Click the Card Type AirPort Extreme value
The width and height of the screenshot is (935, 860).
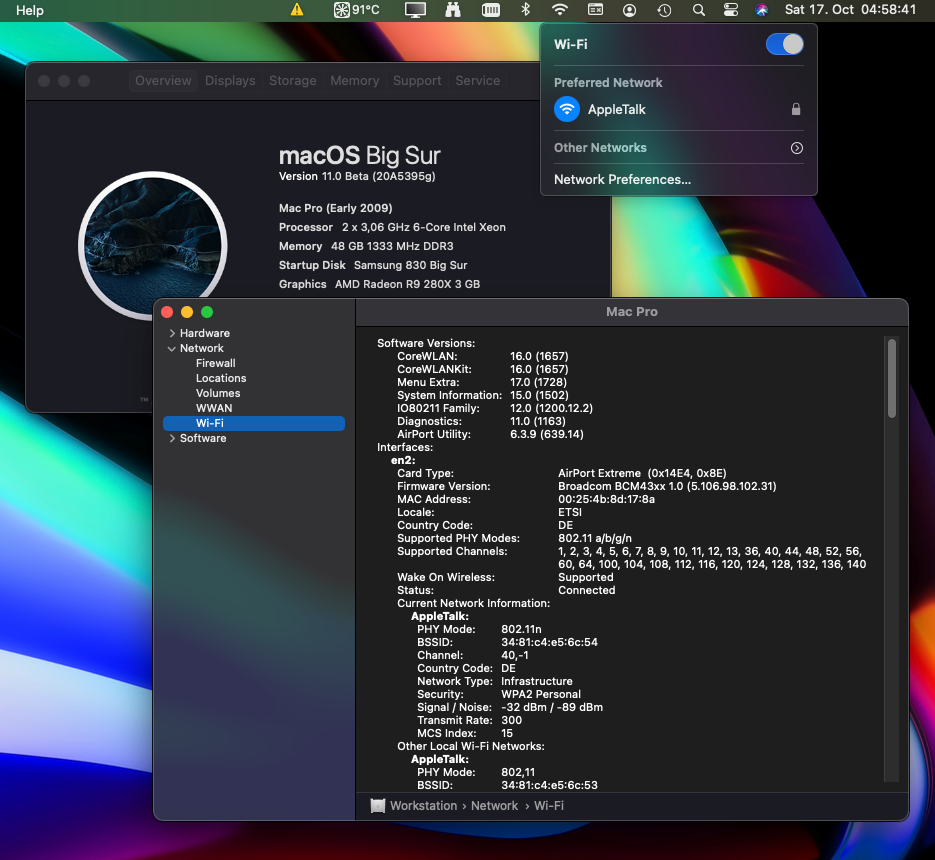click(642, 473)
